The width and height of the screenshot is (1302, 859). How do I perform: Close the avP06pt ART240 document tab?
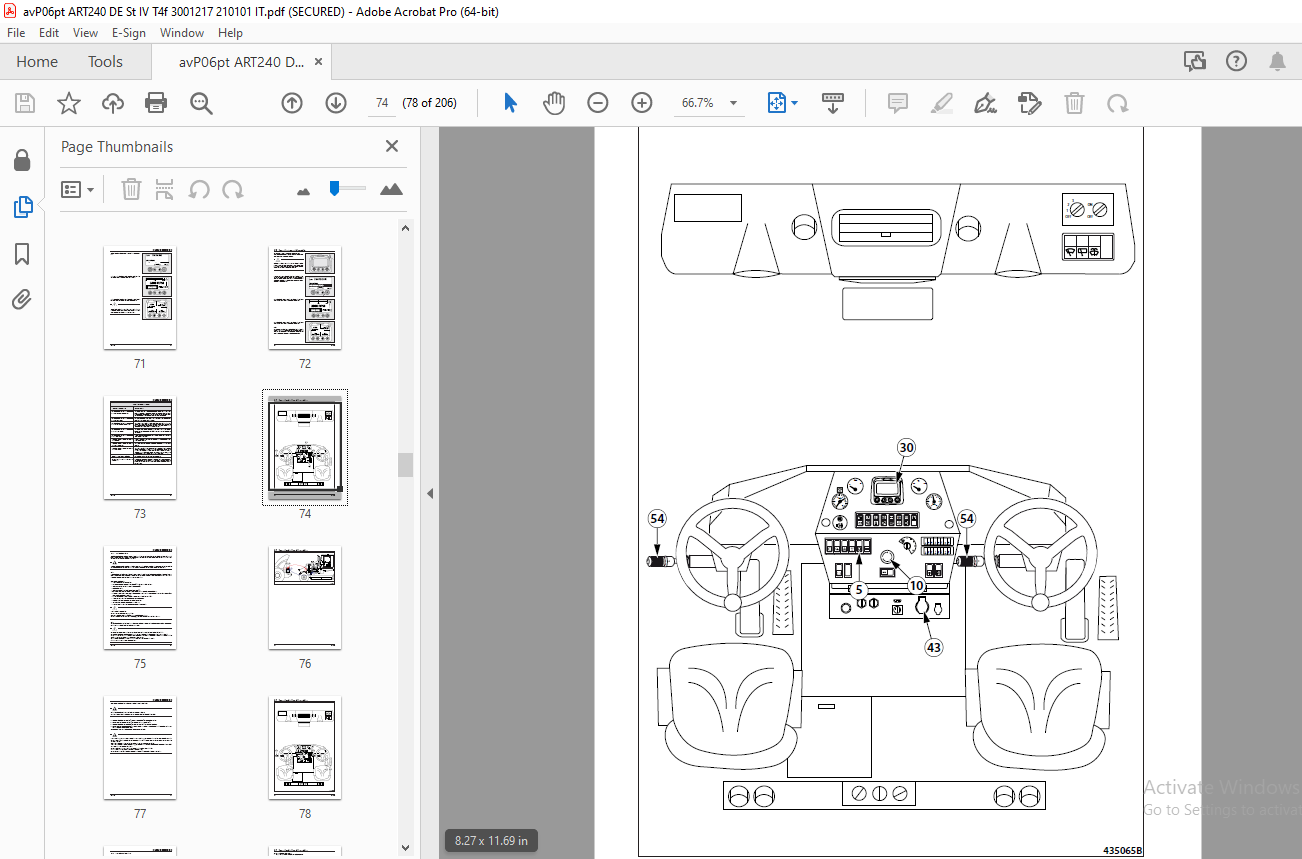point(318,62)
